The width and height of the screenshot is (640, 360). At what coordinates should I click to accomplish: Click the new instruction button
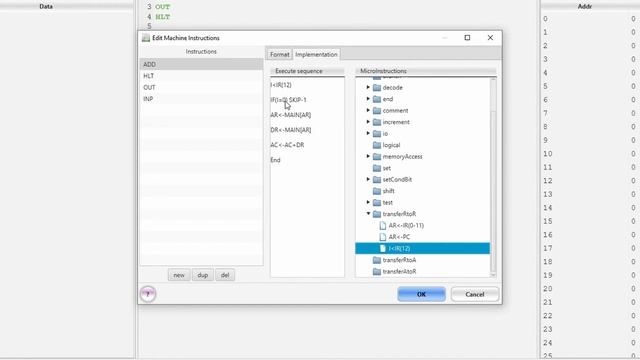(x=179, y=275)
